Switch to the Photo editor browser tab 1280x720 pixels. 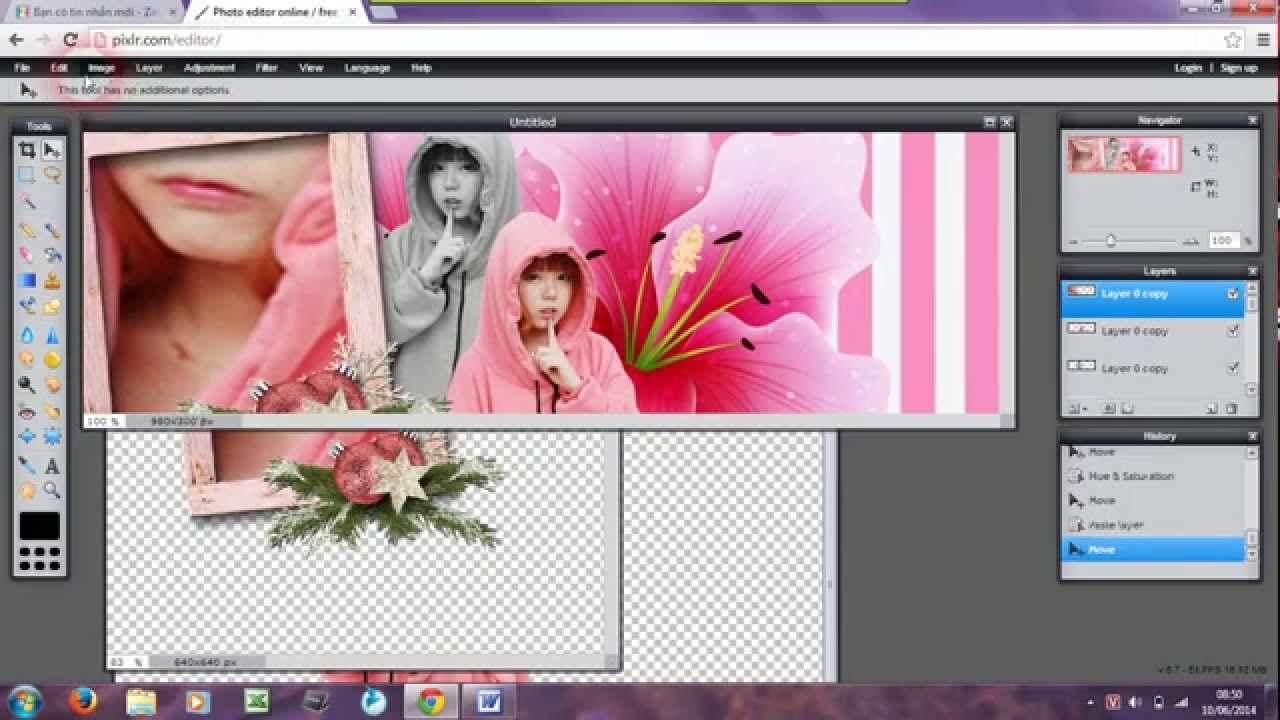[x=260, y=12]
